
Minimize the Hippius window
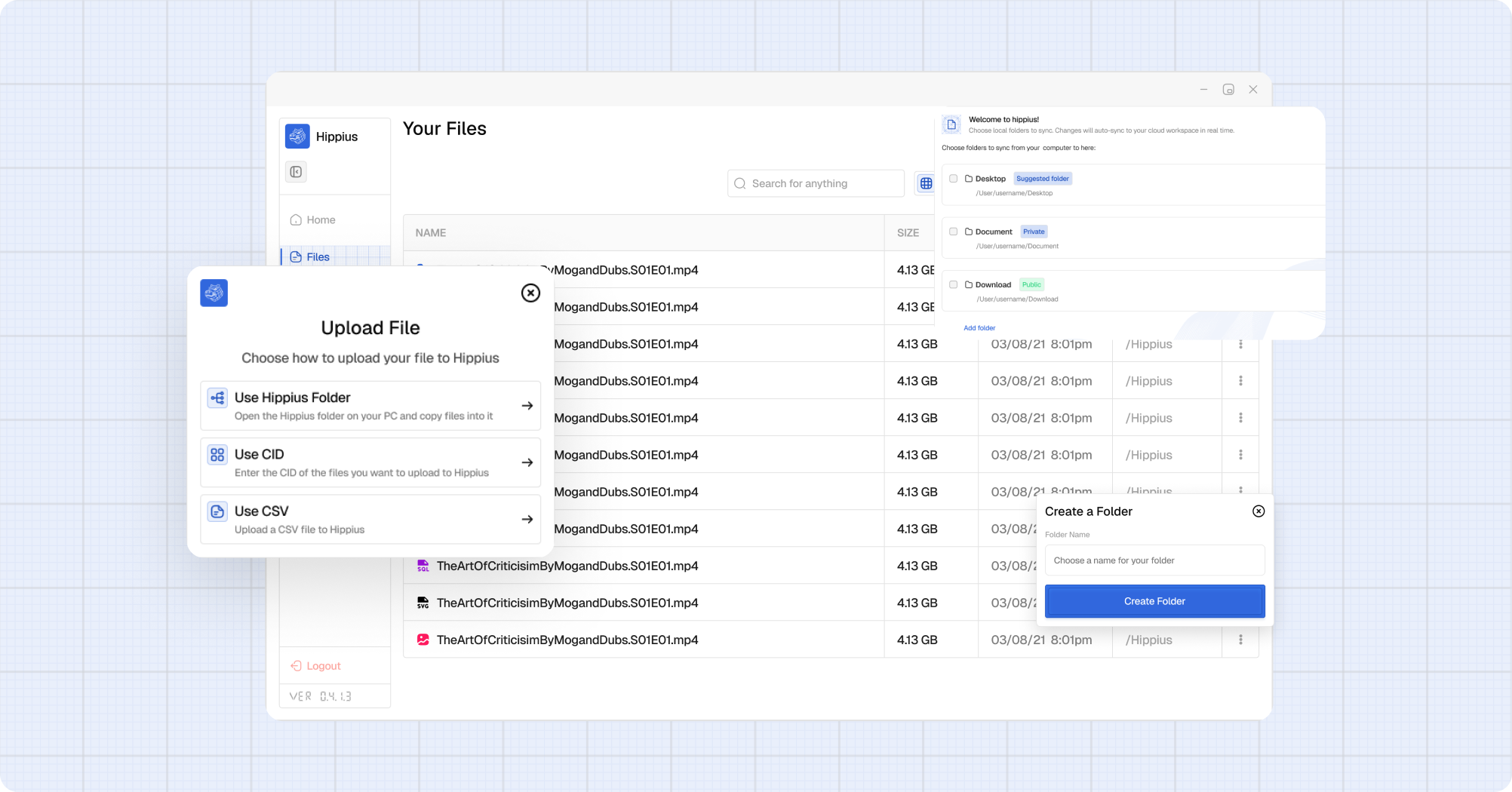[x=1203, y=90]
